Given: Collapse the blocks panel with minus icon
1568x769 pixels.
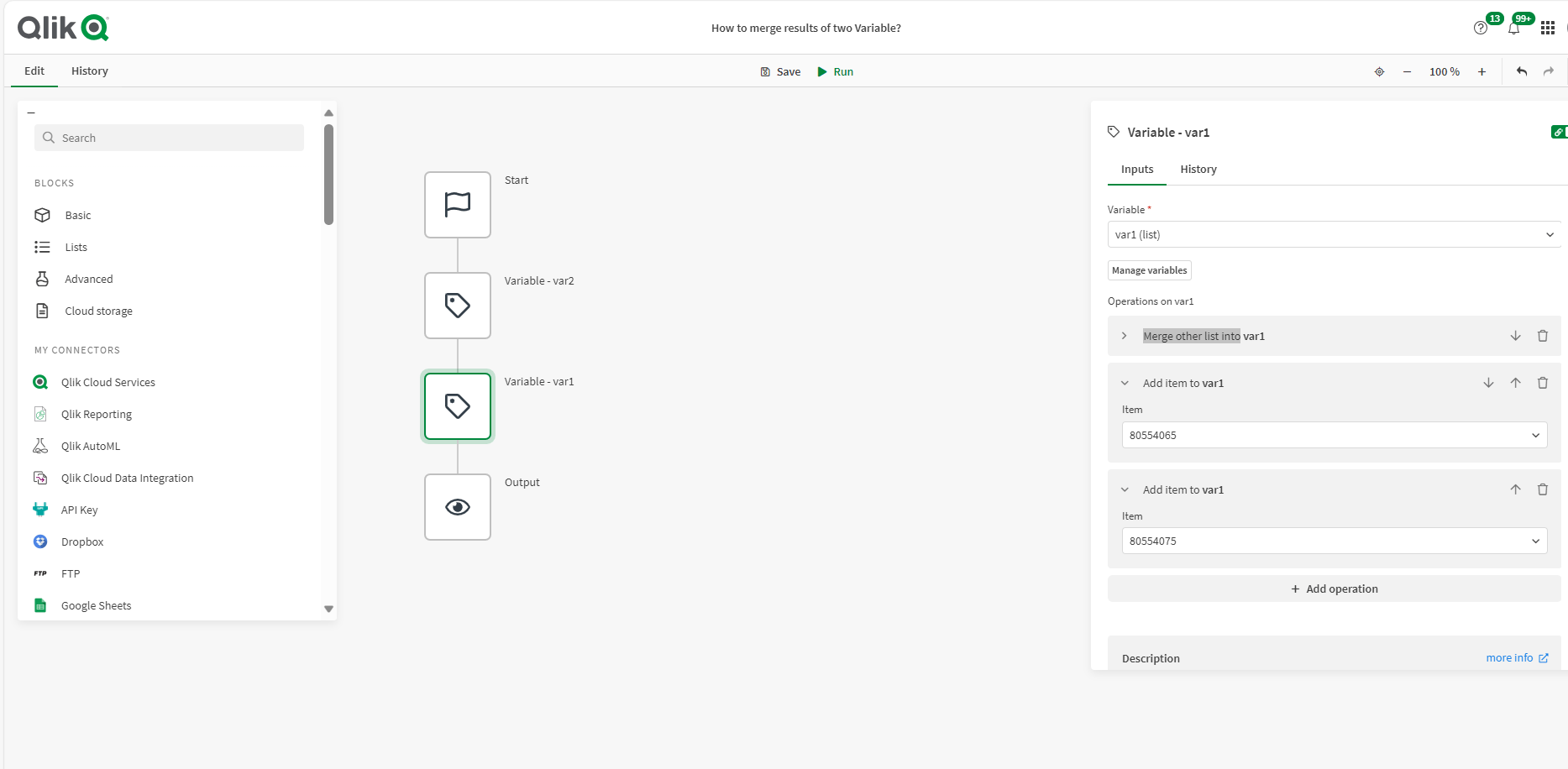Looking at the screenshot, I should (x=31, y=112).
